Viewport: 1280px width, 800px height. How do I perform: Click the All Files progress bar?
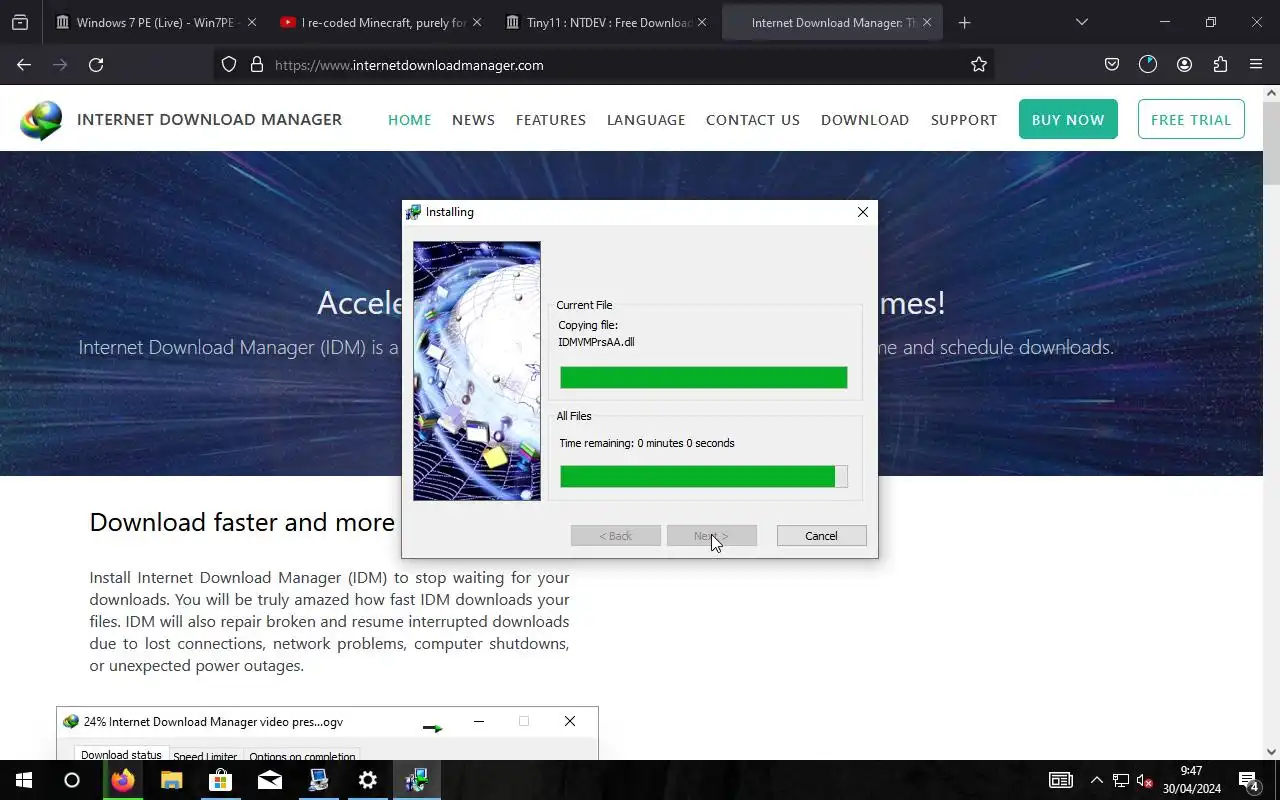[703, 477]
